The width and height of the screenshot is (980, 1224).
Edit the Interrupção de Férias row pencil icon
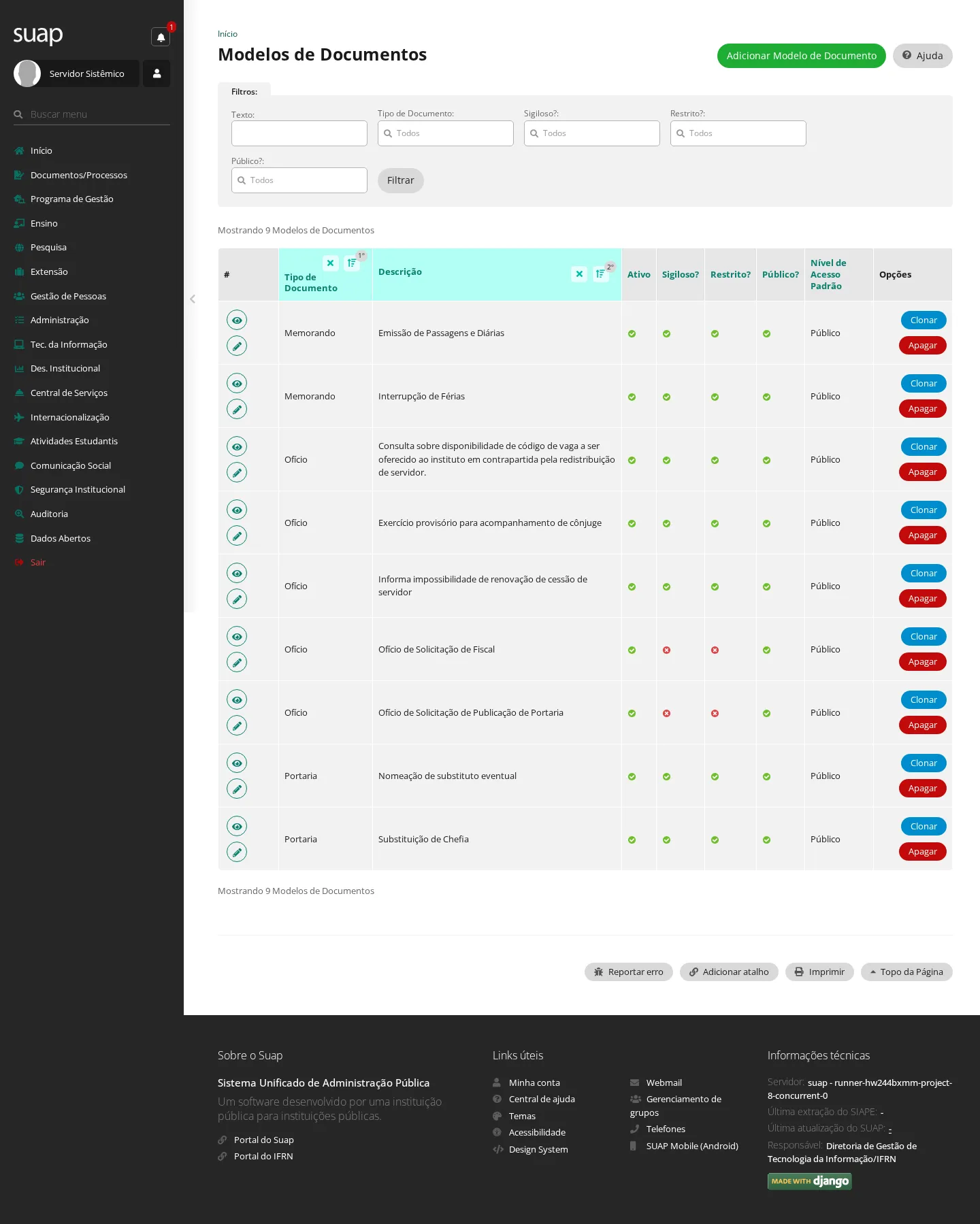pos(237,409)
